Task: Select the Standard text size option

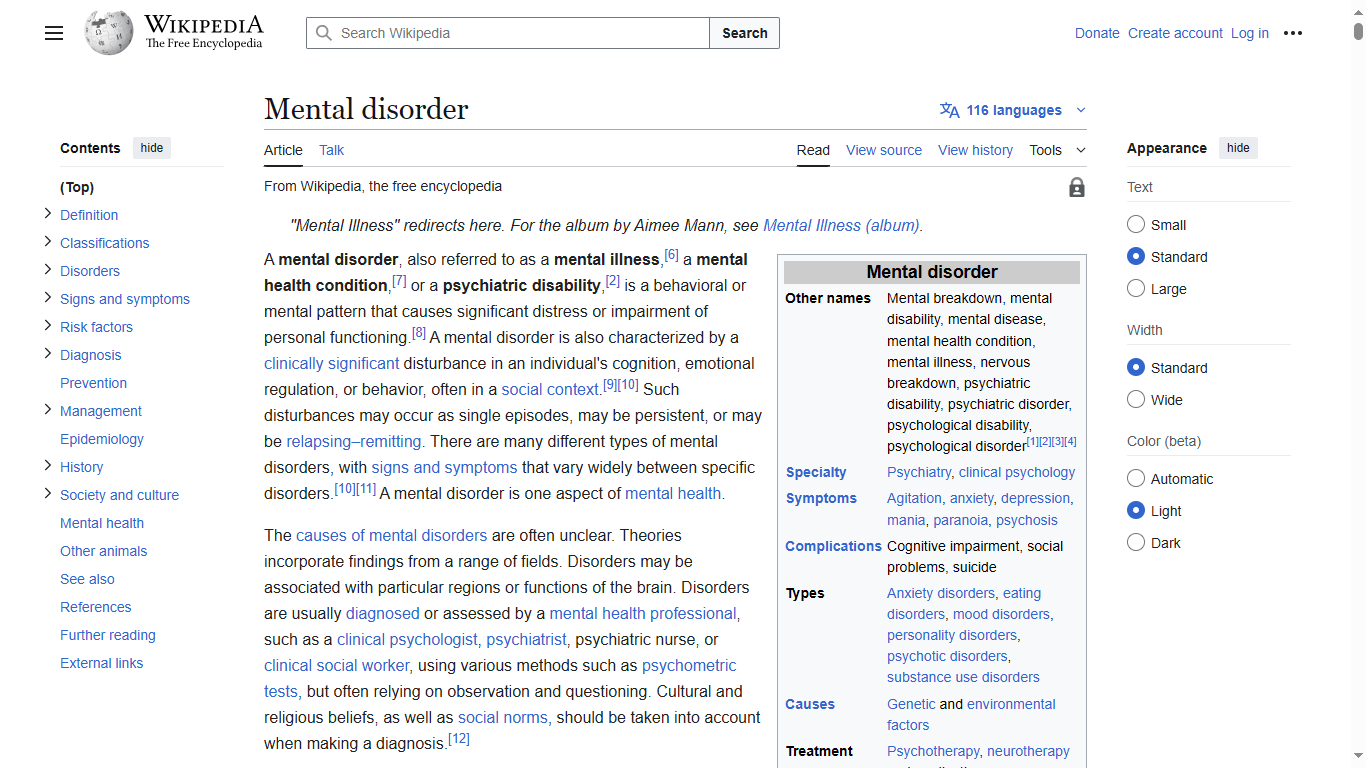Action: 1136,257
